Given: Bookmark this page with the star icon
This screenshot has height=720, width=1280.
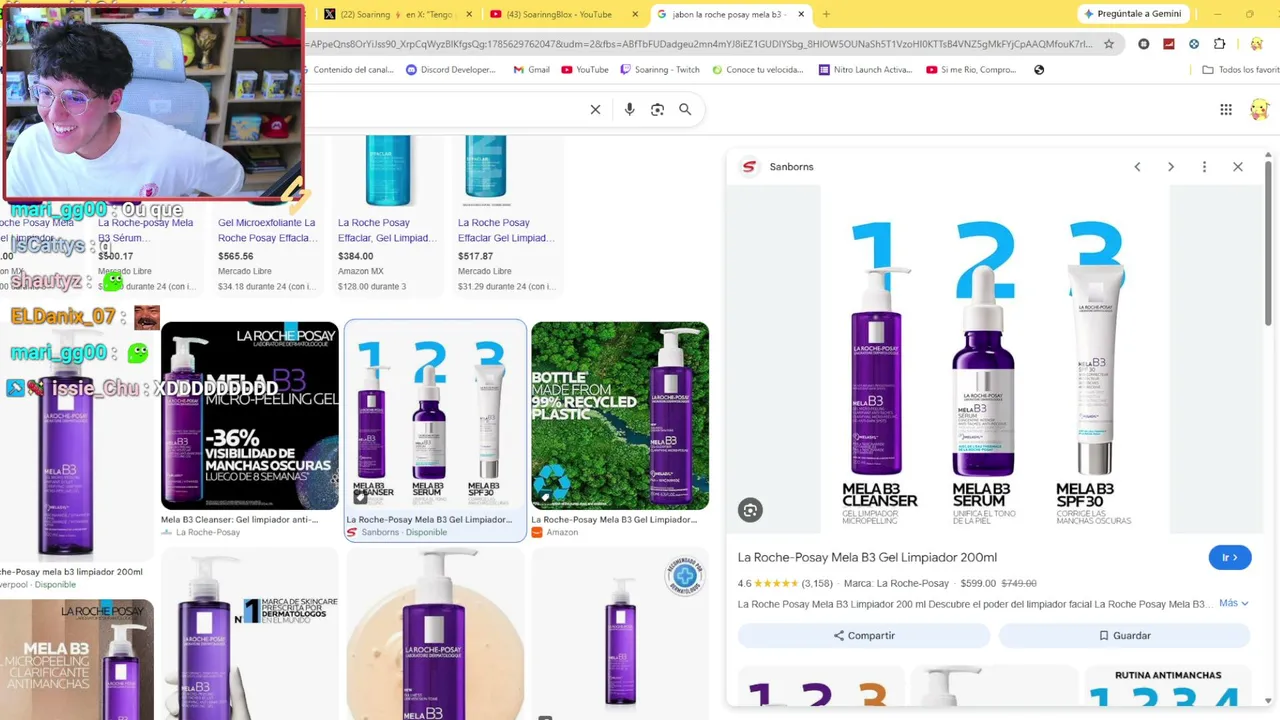Looking at the screenshot, I should (1108, 44).
